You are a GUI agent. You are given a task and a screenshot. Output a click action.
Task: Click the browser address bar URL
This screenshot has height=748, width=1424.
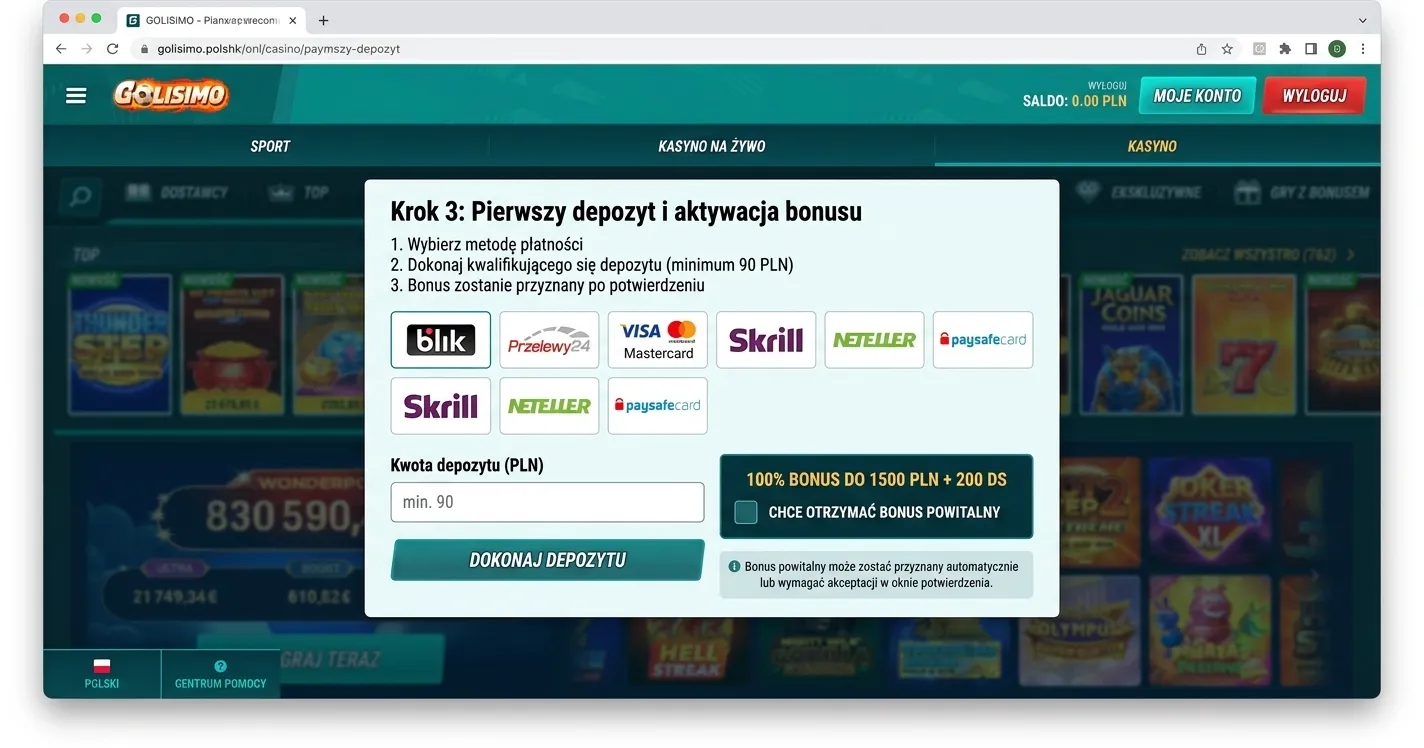[x=279, y=49]
